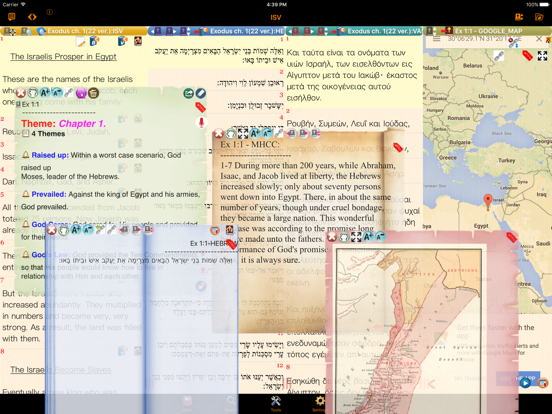552x414 pixels.
Task: Click the Prevailed theme heading
Action: [x=49, y=194]
